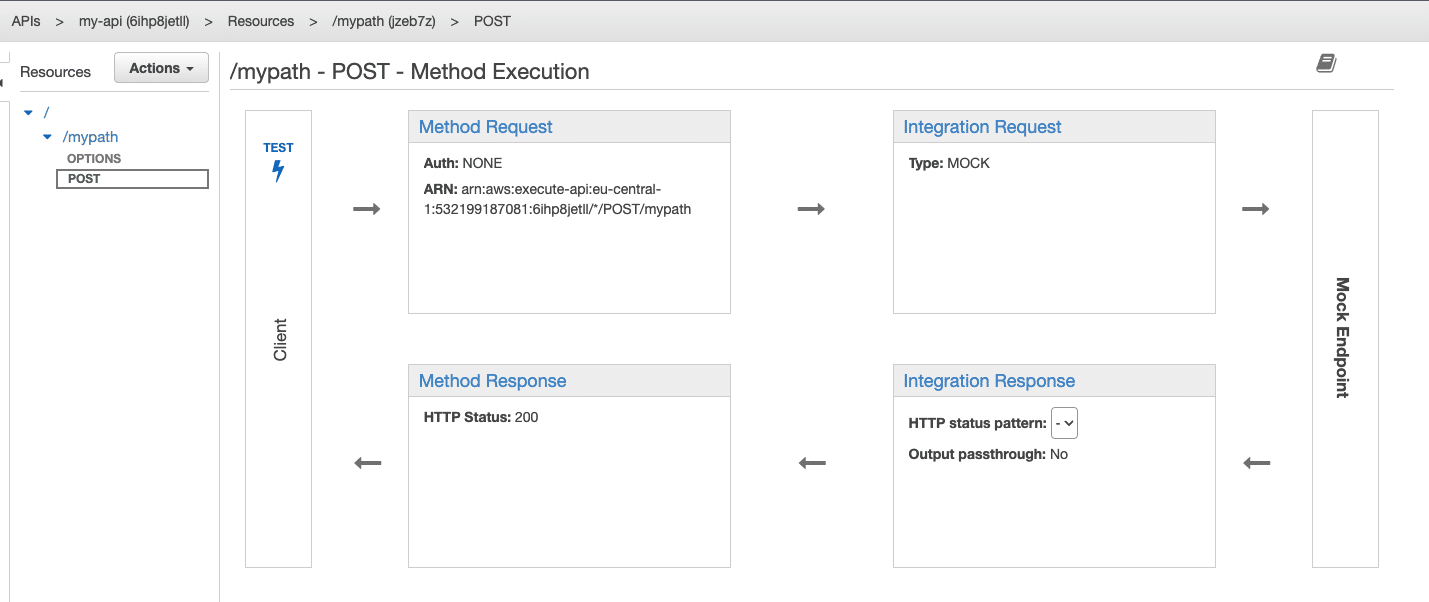Collapse the root / resource node
Screen dimensions: 1429x602
coord(28,112)
